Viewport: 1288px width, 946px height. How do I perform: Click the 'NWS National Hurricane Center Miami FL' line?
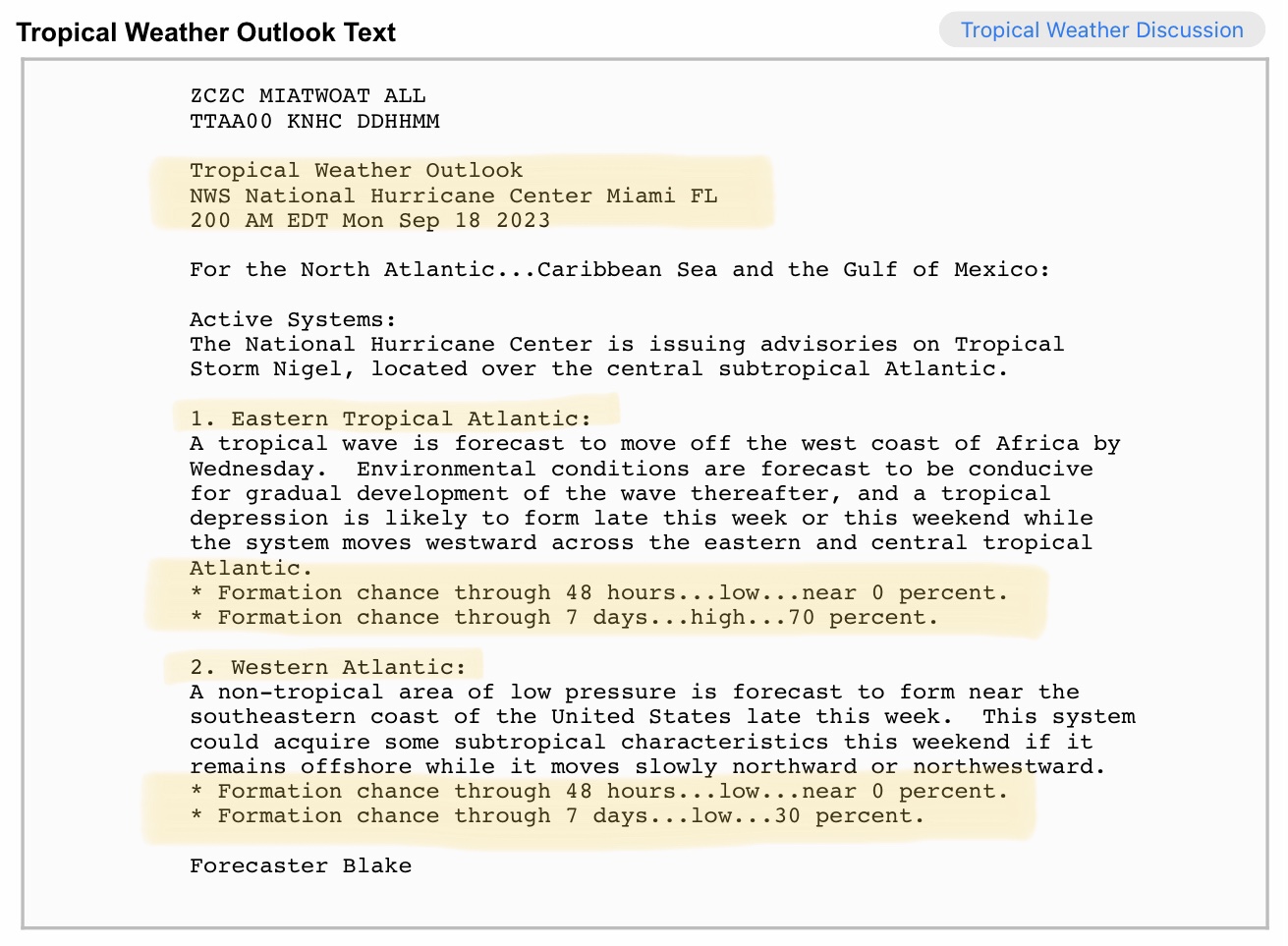pyautogui.click(x=454, y=195)
